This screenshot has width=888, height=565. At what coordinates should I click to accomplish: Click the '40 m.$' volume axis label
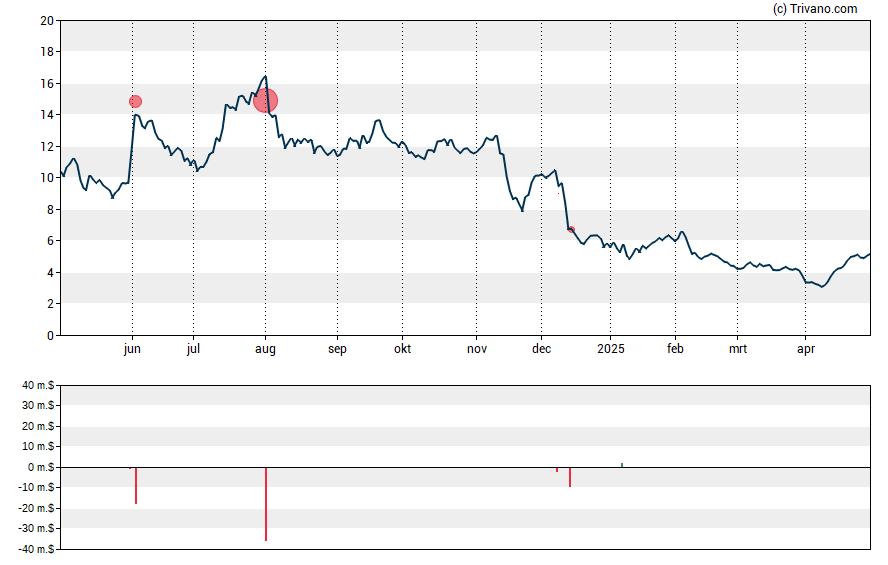pos(38,386)
